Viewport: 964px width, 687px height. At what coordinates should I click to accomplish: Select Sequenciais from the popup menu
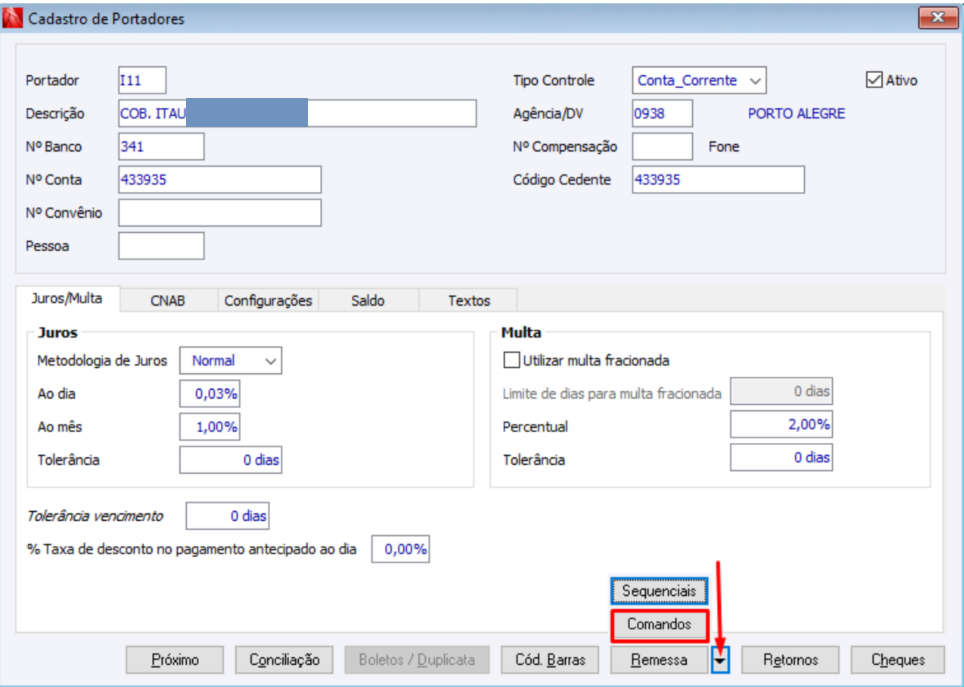(x=659, y=591)
